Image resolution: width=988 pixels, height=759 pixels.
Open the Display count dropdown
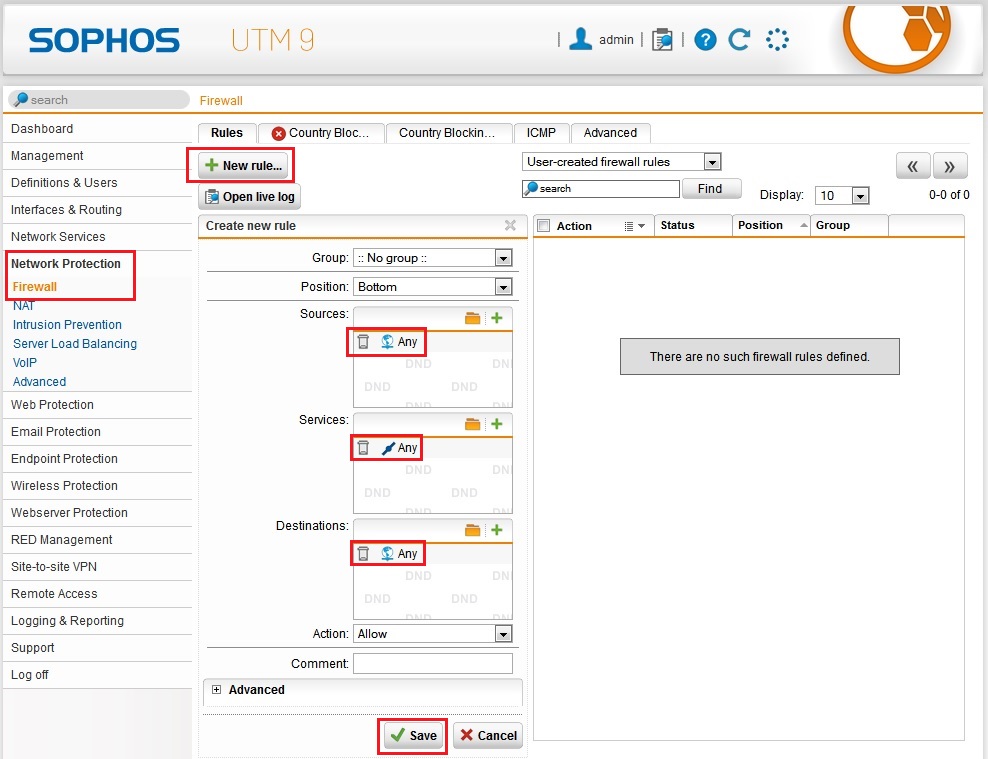pos(842,195)
